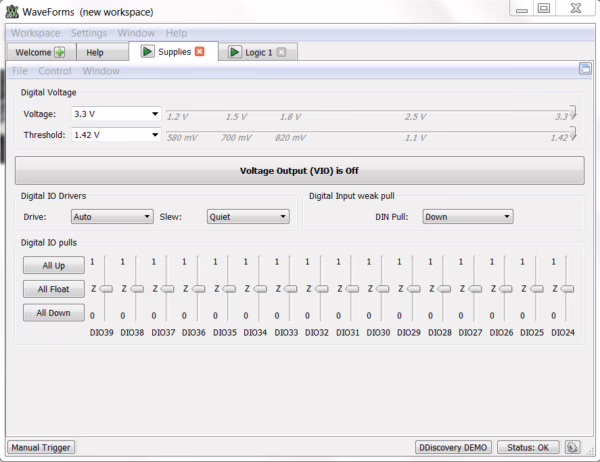This screenshot has width=600, height=462.
Task: Close the Supplies tab with red X
Action: click(x=199, y=51)
